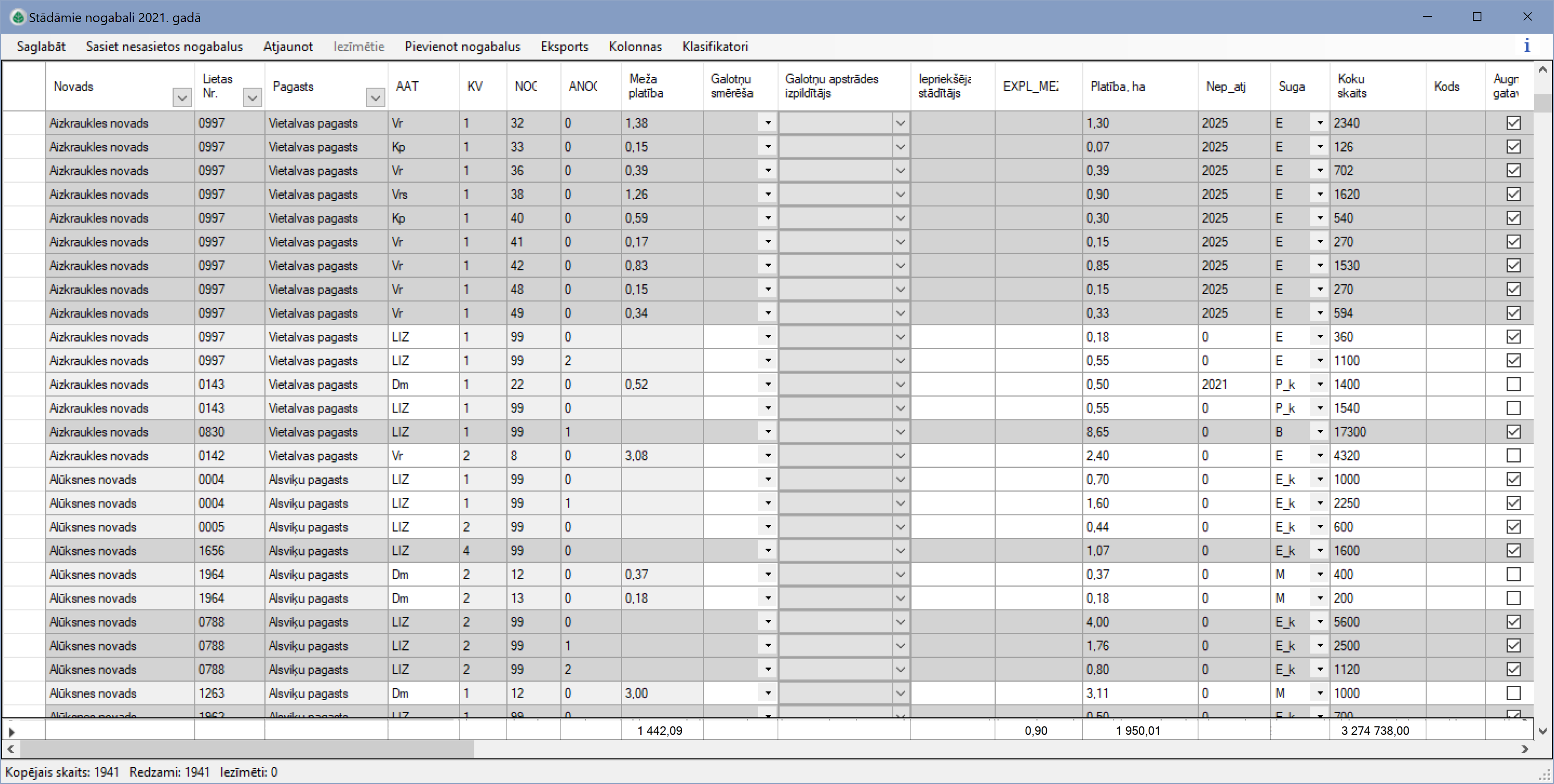
Task: Click Saglabāt to save changes
Action: (x=41, y=47)
